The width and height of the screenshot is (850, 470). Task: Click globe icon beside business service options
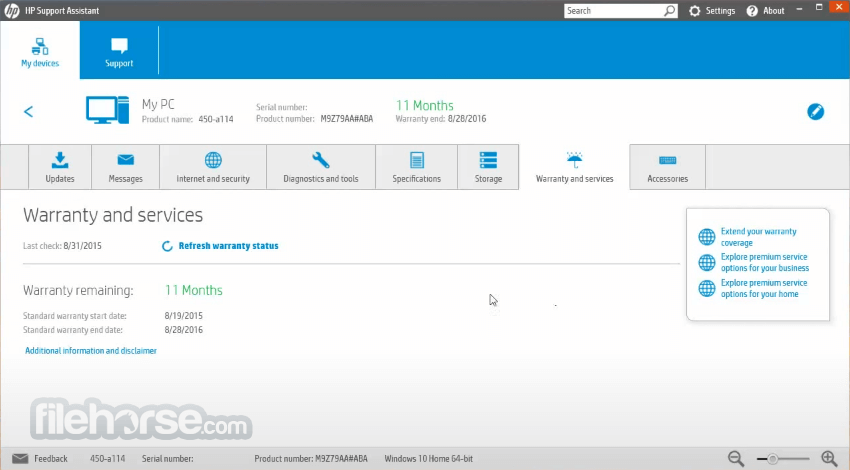click(x=706, y=262)
